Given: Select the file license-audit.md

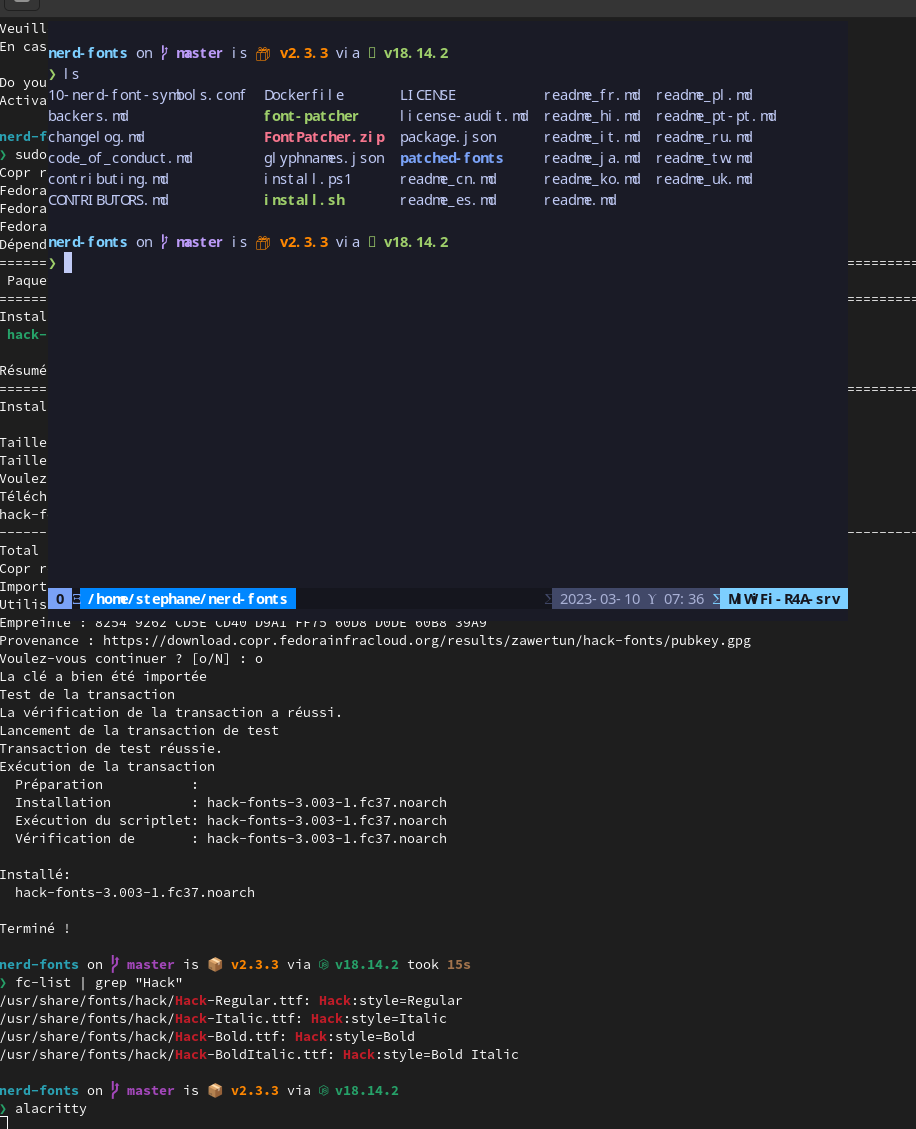Looking at the screenshot, I should (464, 116).
